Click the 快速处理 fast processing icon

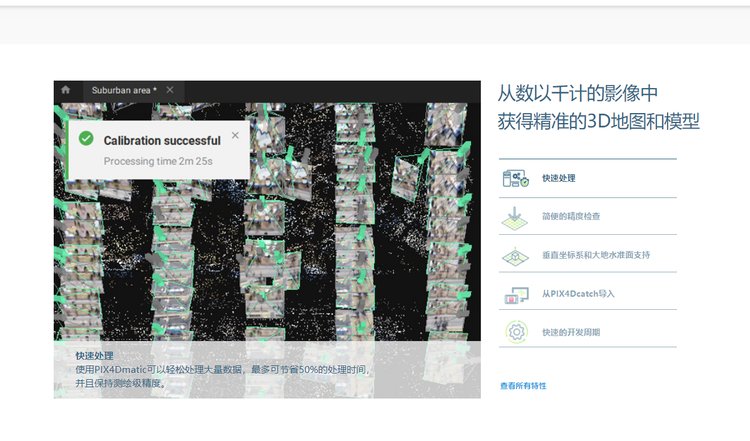(x=515, y=178)
